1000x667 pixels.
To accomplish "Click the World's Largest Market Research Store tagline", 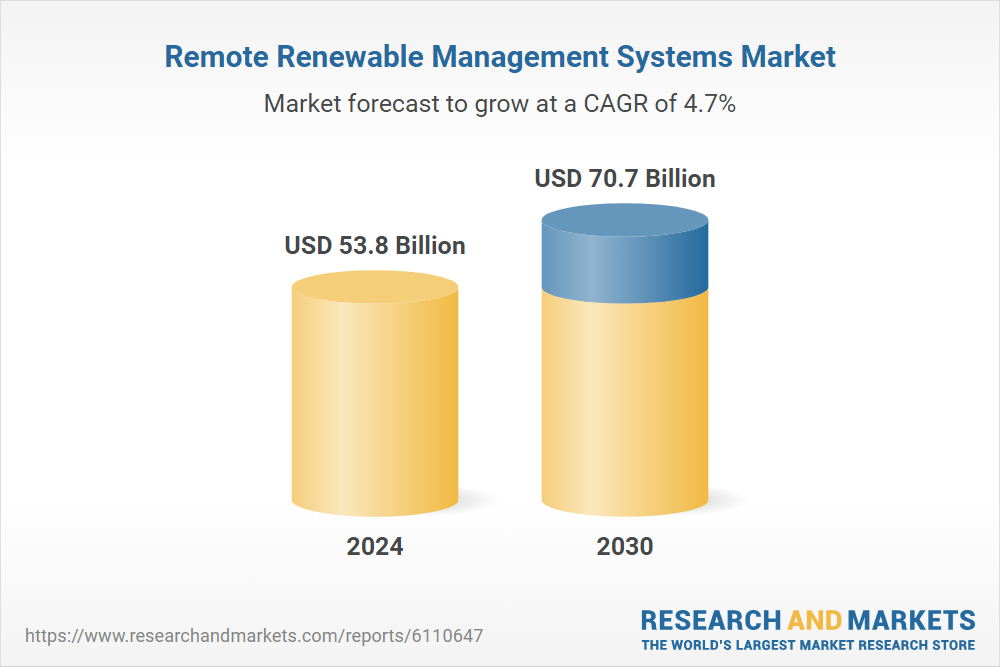I will (x=808, y=645).
